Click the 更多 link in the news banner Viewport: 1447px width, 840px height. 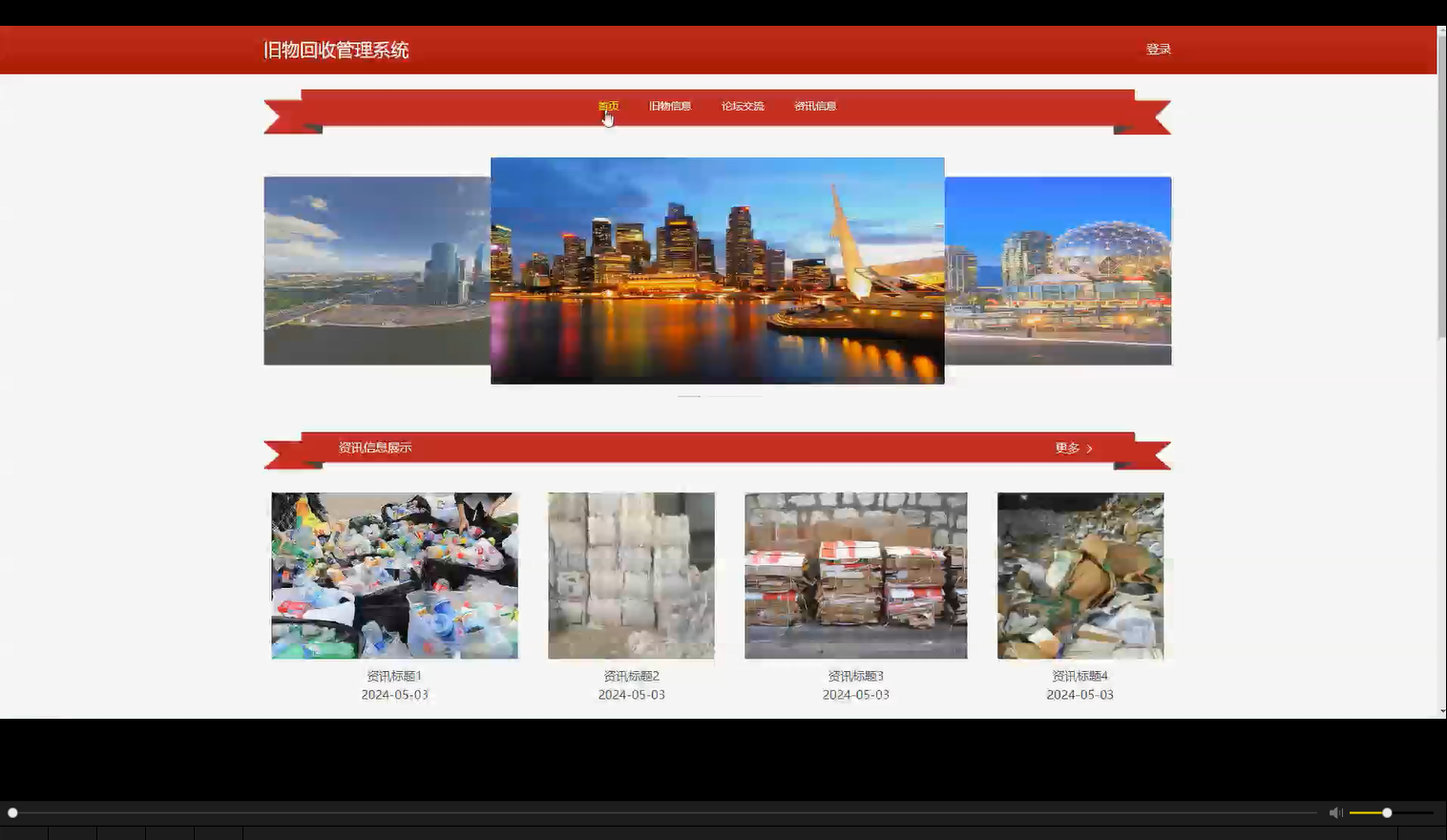1066,447
